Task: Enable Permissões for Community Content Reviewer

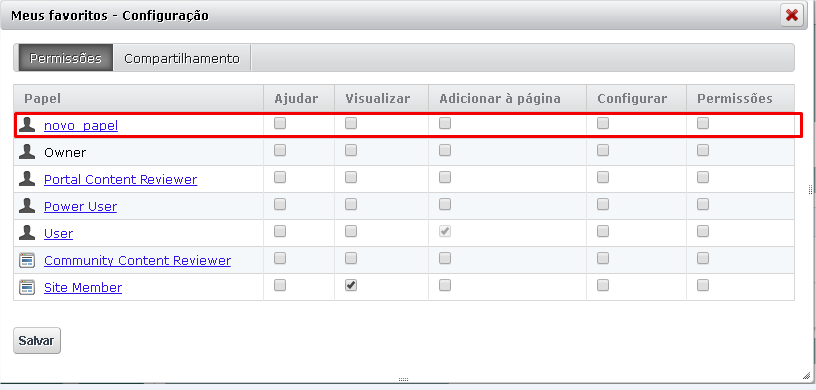Action: click(x=703, y=258)
